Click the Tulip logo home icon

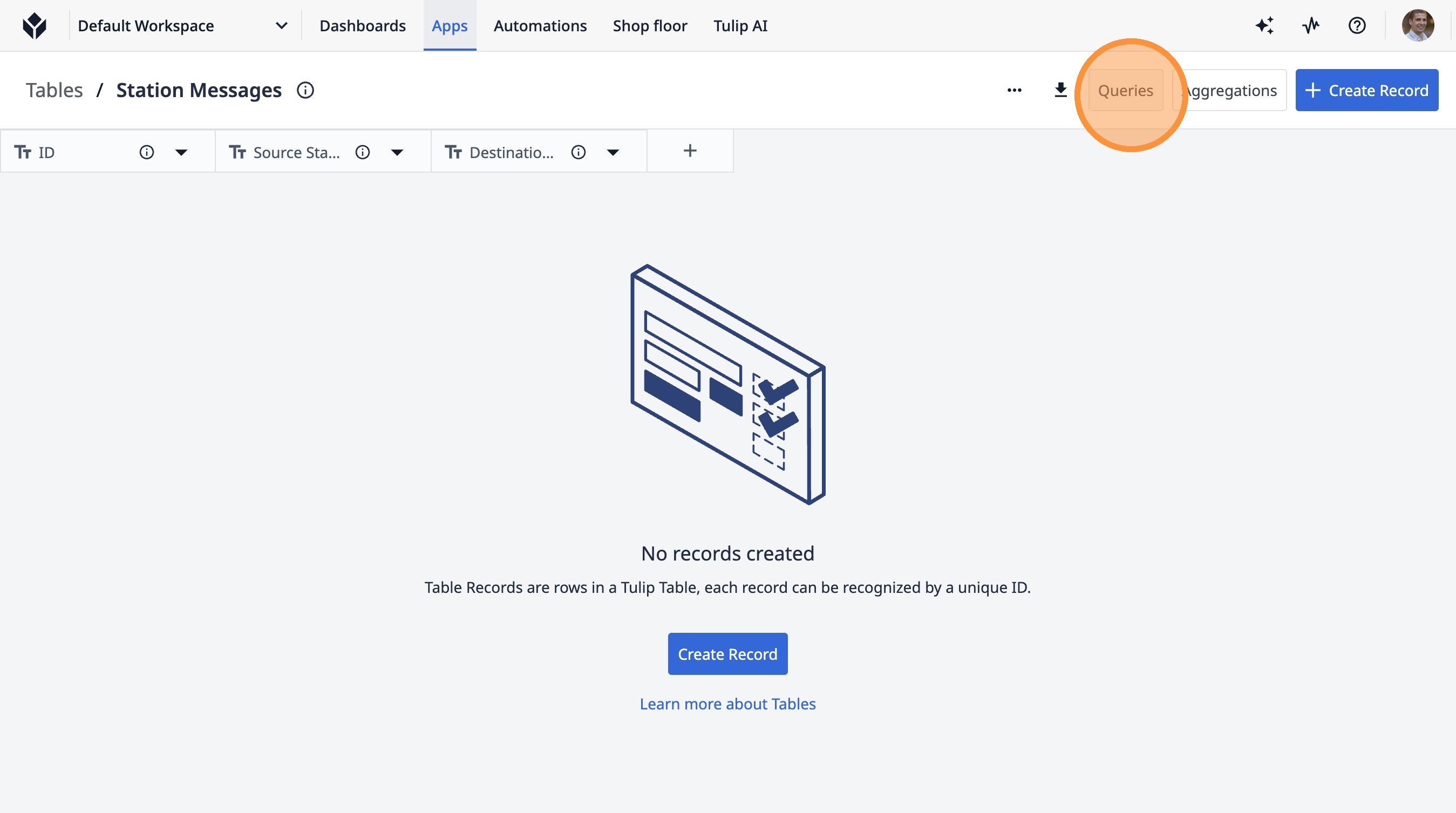tap(35, 26)
